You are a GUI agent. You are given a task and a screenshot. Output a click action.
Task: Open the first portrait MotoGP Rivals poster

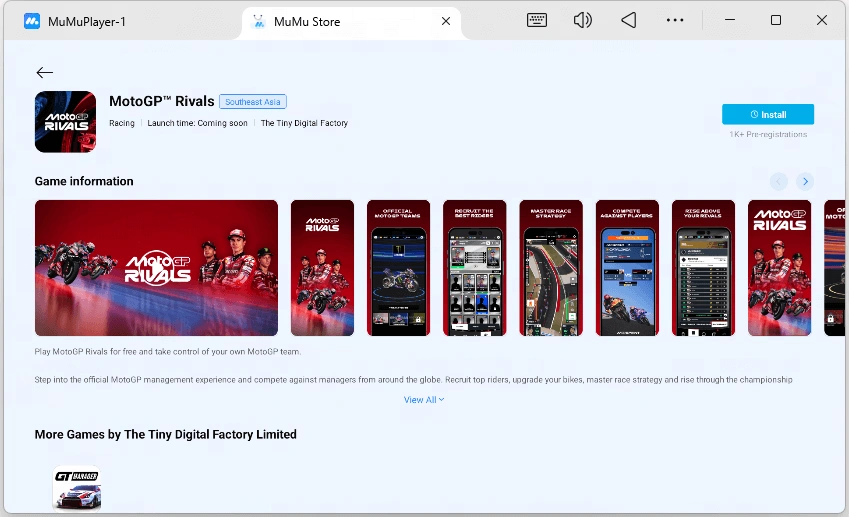coord(322,268)
